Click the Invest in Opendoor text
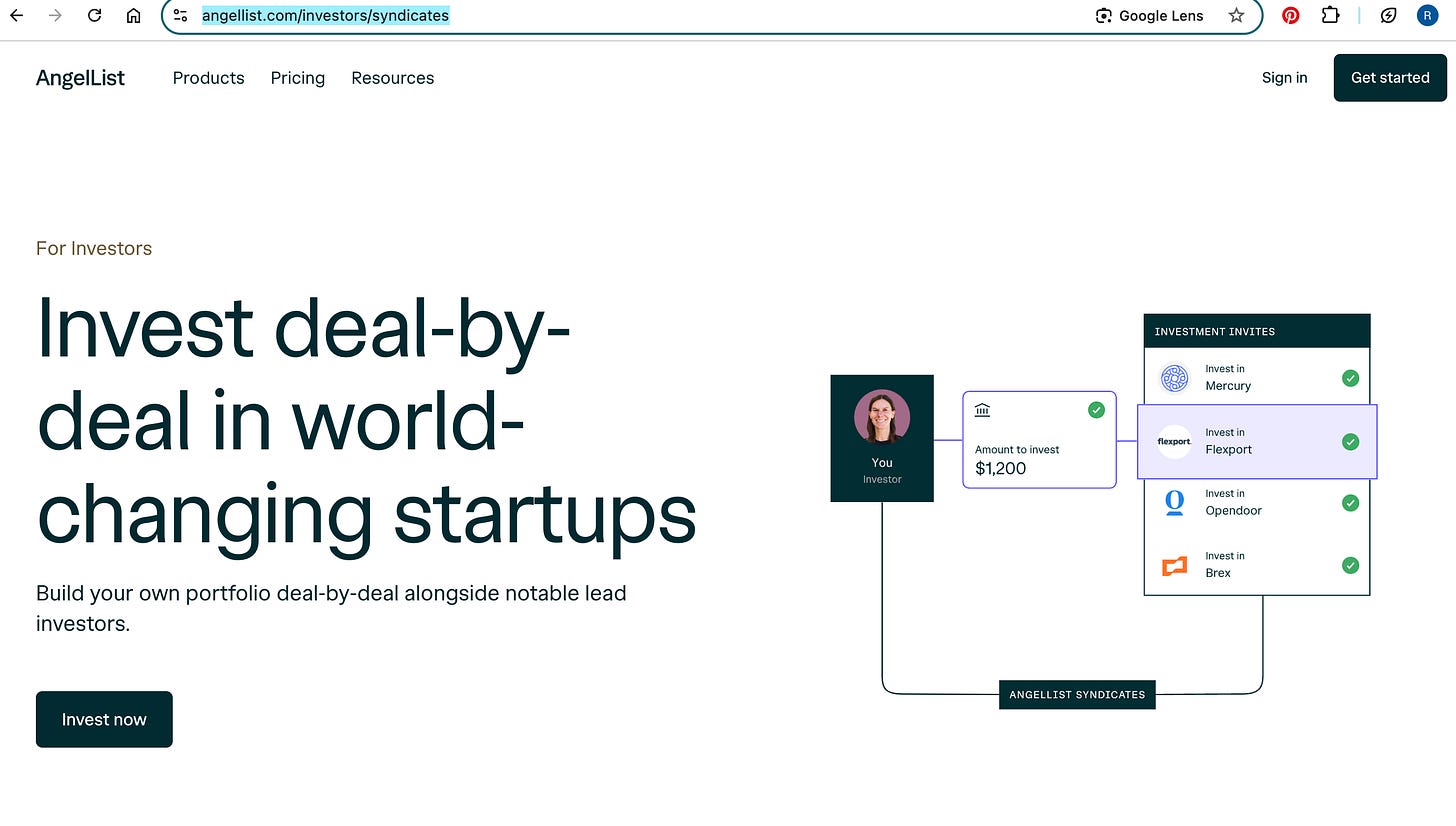This screenshot has width=1456, height=826. 1233,502
